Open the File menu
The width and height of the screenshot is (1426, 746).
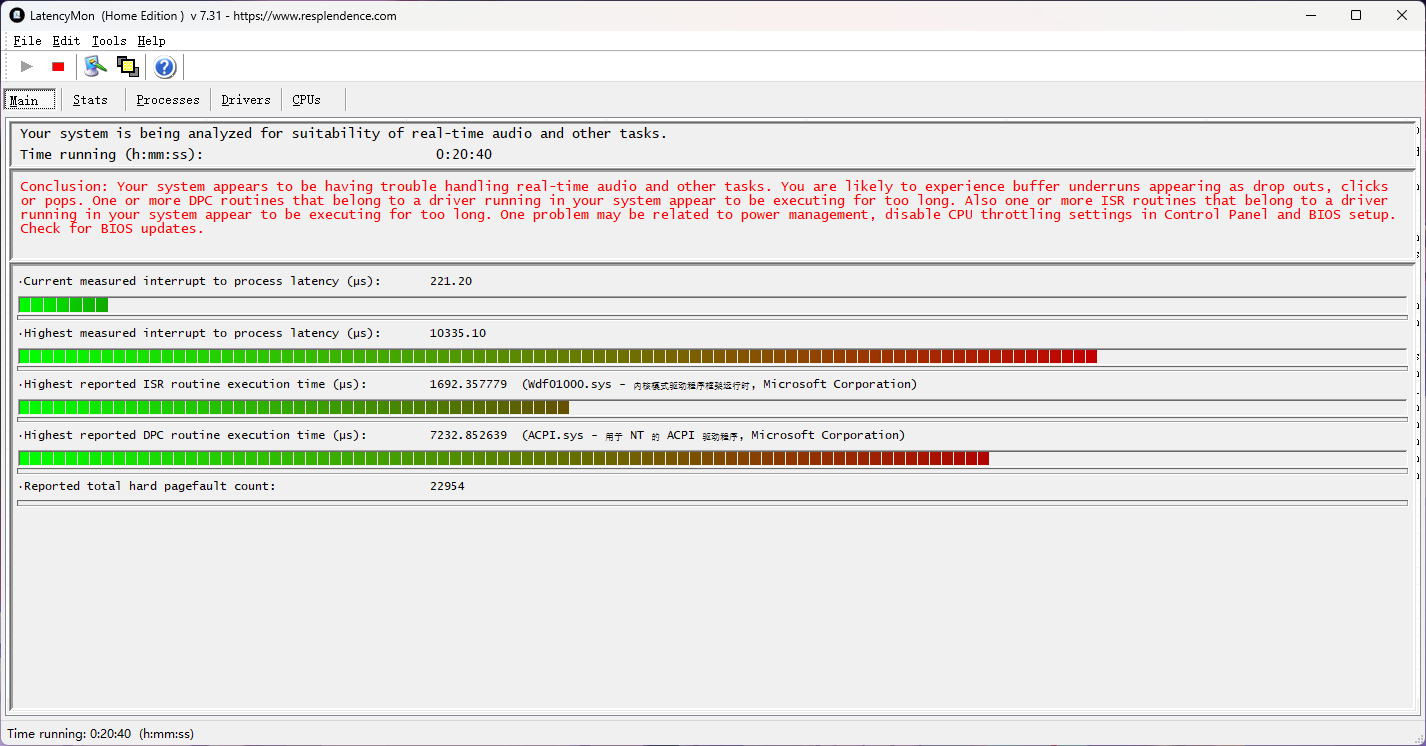[x=27, y=41]
